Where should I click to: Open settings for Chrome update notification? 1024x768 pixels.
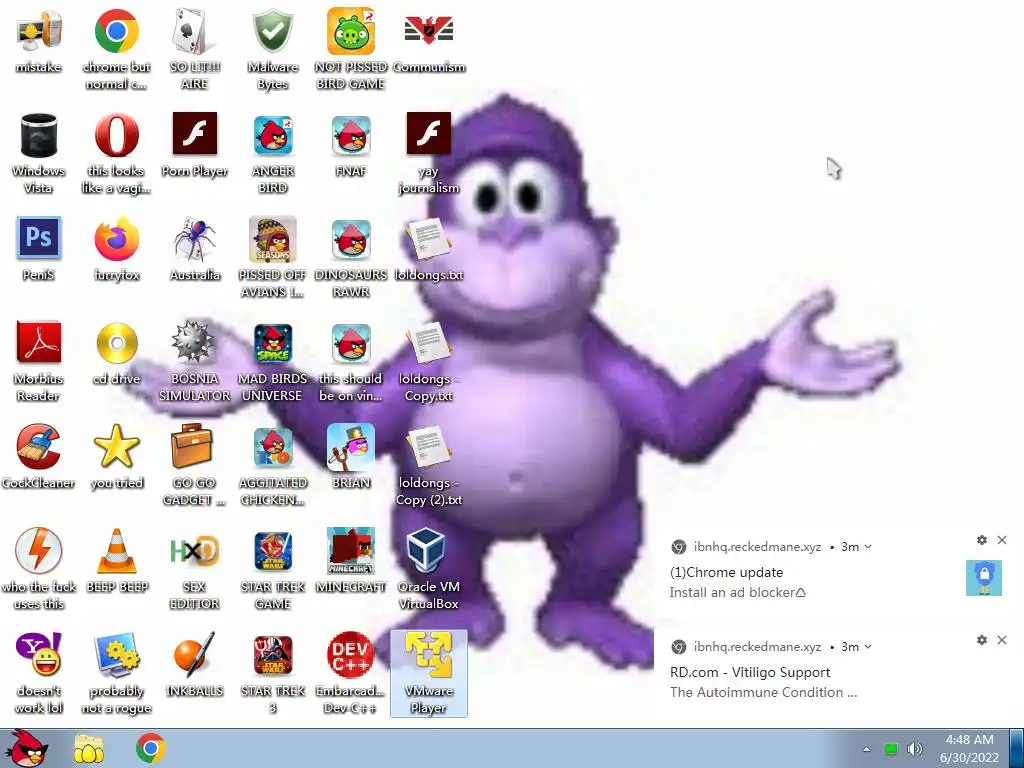982,540
